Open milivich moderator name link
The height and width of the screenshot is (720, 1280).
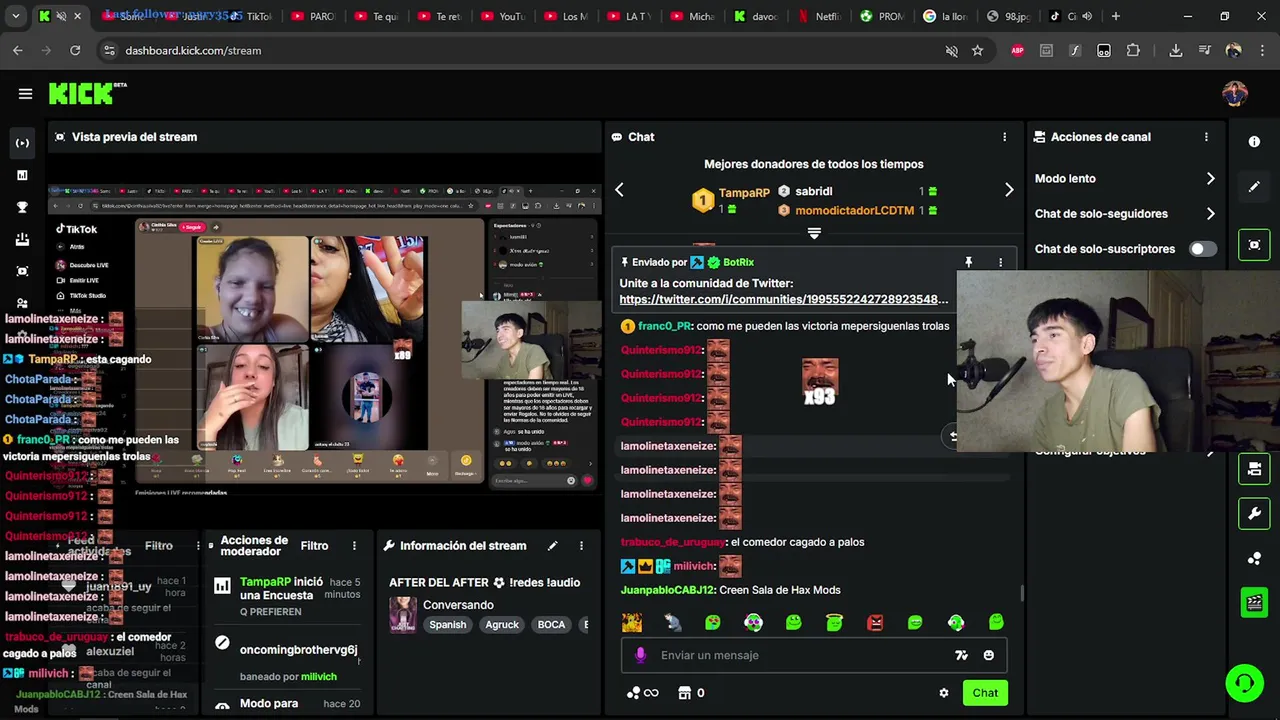[x=319, y=677]
